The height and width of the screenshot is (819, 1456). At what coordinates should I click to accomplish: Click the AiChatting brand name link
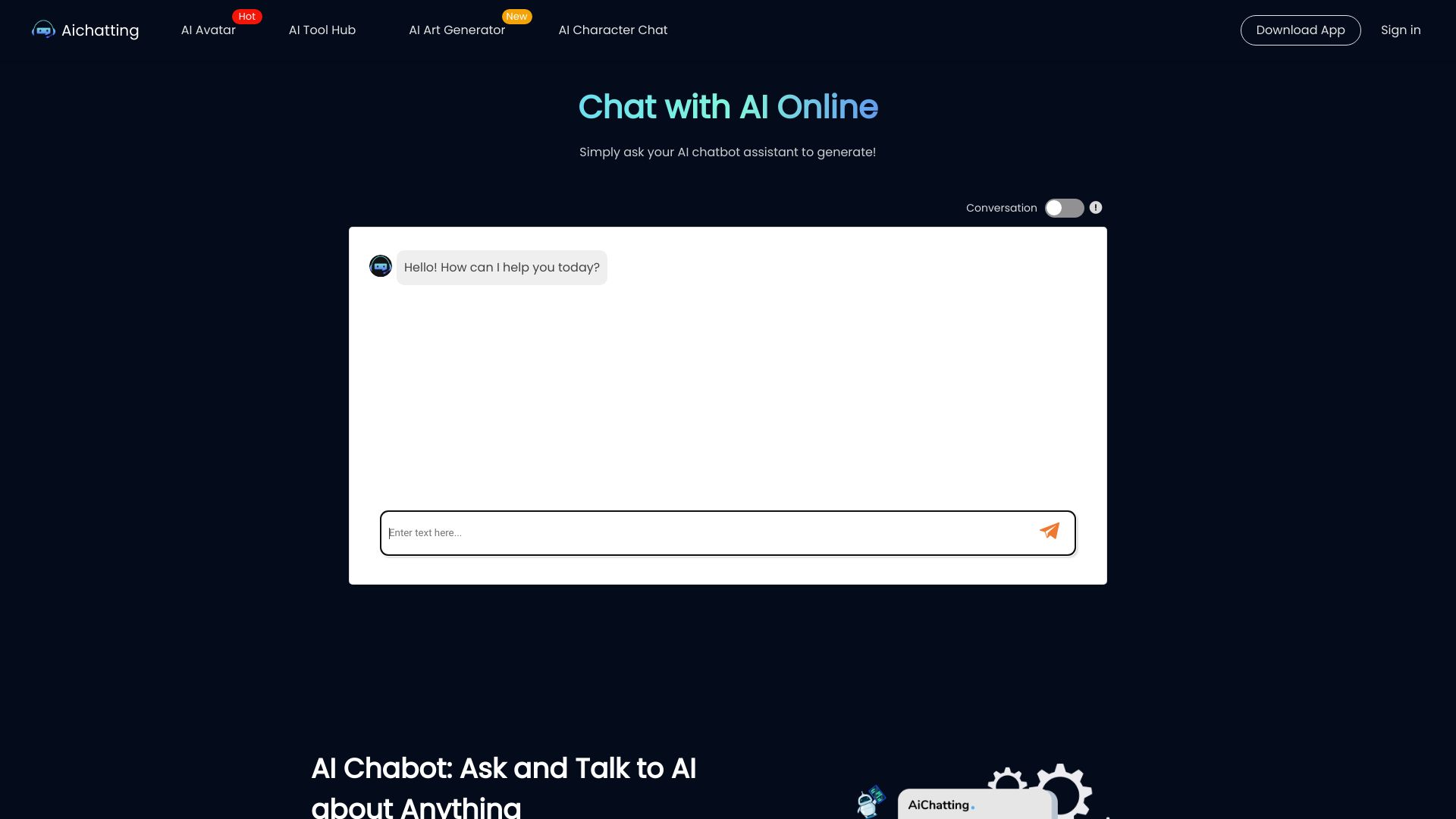(x=85, y=30)
